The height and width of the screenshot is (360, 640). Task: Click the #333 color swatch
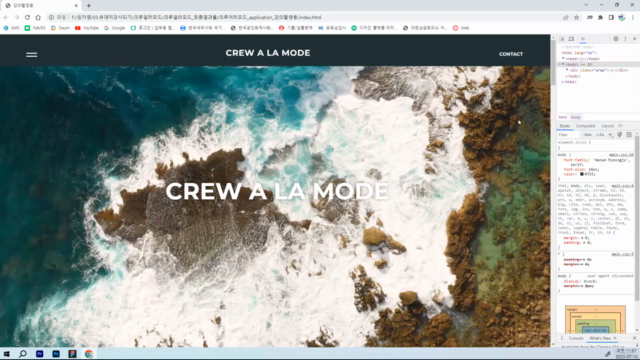point(582,174)
